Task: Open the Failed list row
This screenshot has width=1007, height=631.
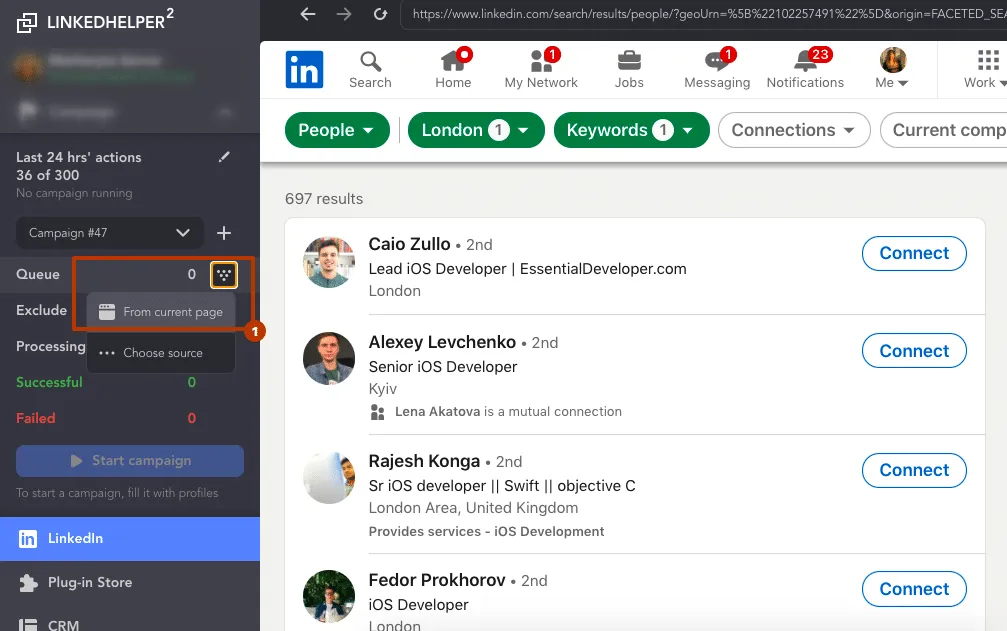Action: pyautogui.click(x=130, y=419)
